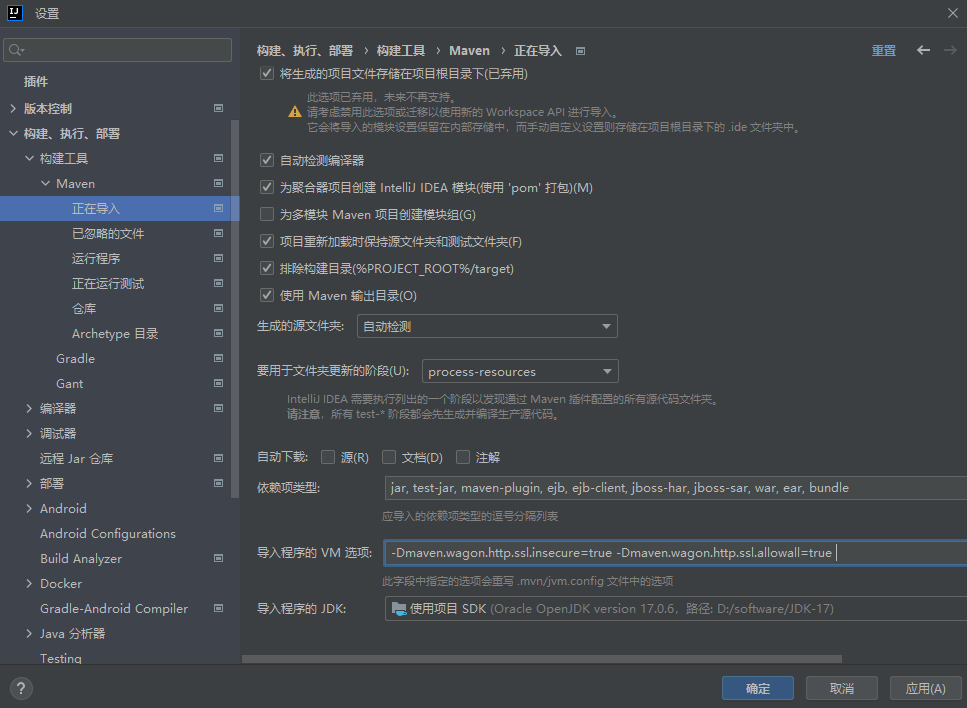Click project-level icon on 正在运行测试 row

point(218,283)
